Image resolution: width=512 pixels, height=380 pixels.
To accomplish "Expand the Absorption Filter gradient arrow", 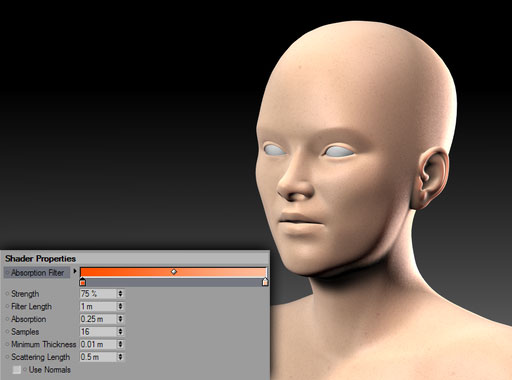I will (x=75, y=271).
